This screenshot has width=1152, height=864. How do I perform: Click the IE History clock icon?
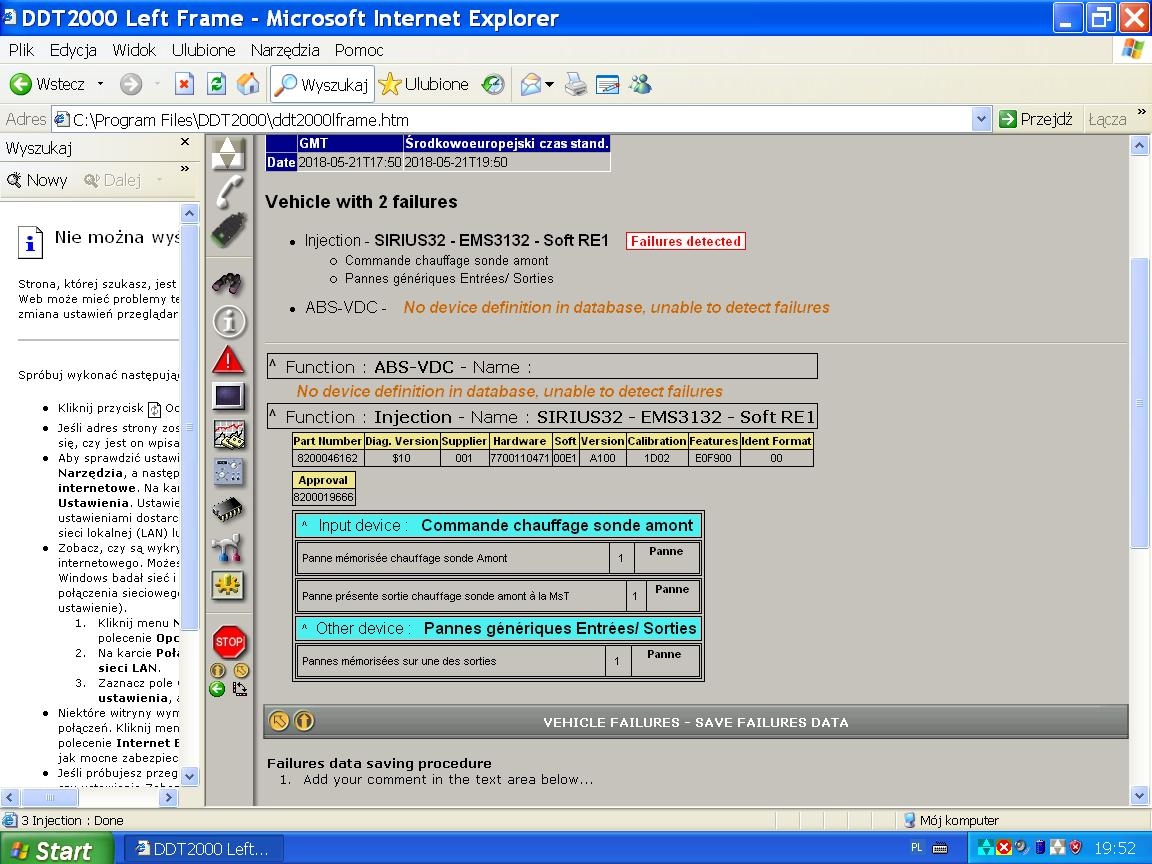[x=493, y=84]
